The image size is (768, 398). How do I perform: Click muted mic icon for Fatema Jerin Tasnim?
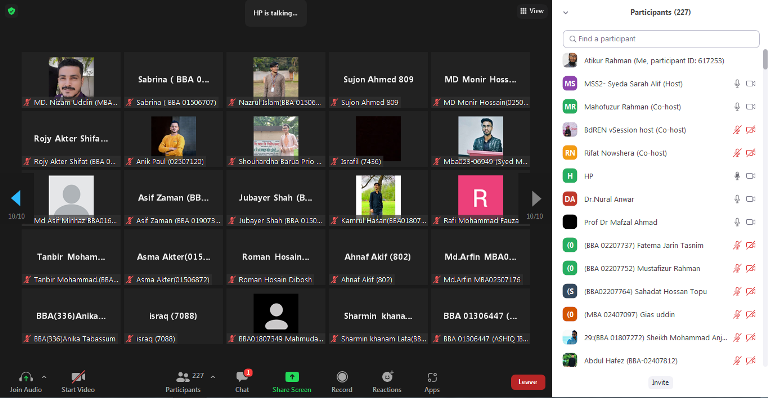[x=737, y=245]
